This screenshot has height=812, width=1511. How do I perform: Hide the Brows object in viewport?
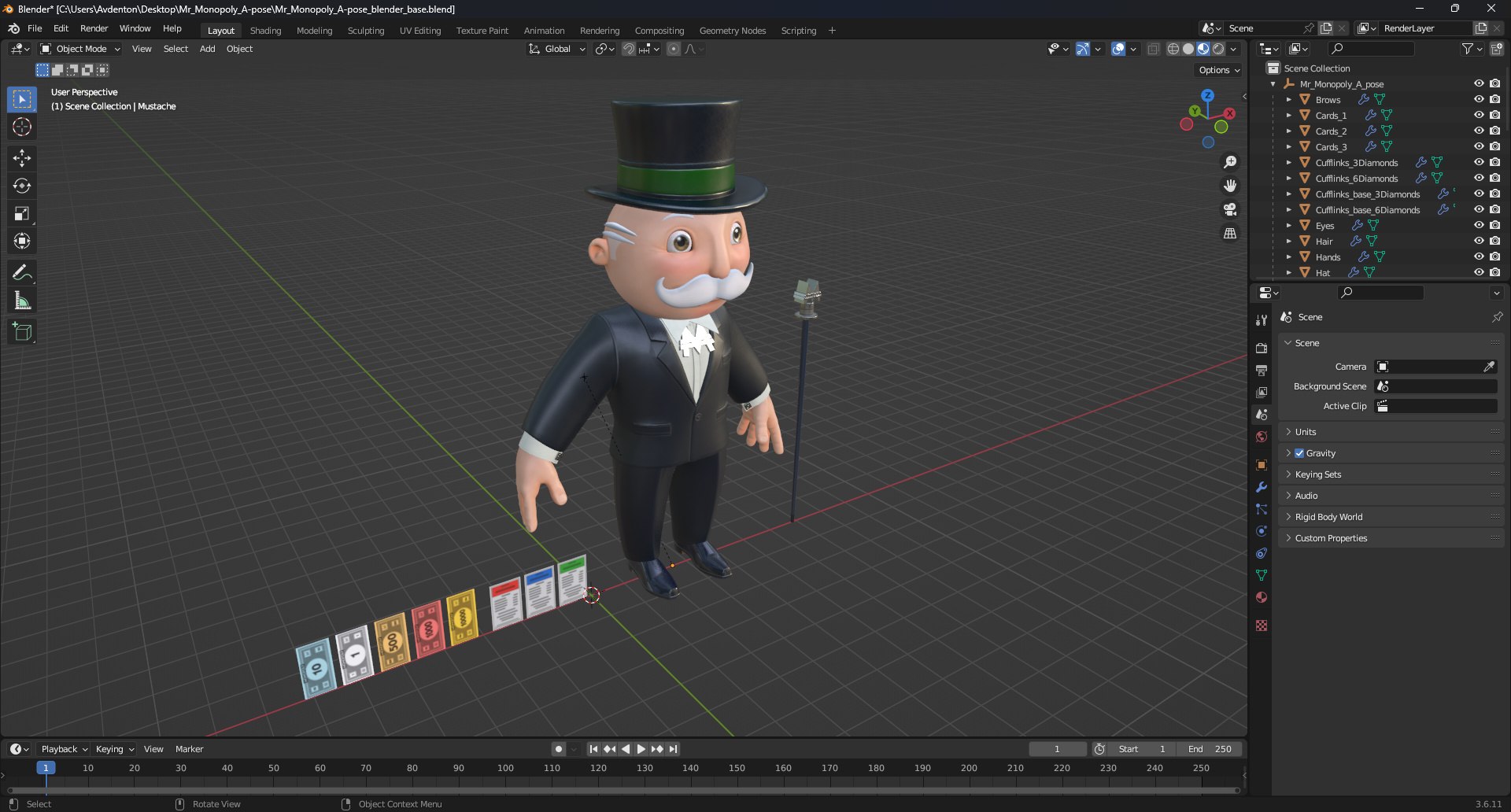tap(1479, 99)
